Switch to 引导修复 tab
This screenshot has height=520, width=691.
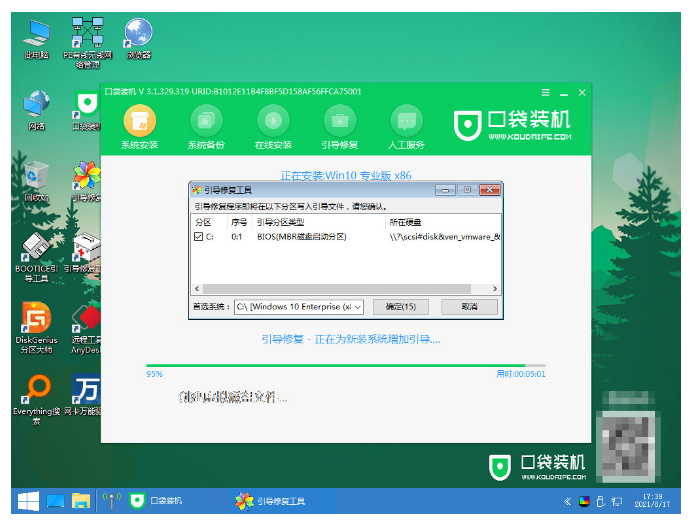click(340, 127)
